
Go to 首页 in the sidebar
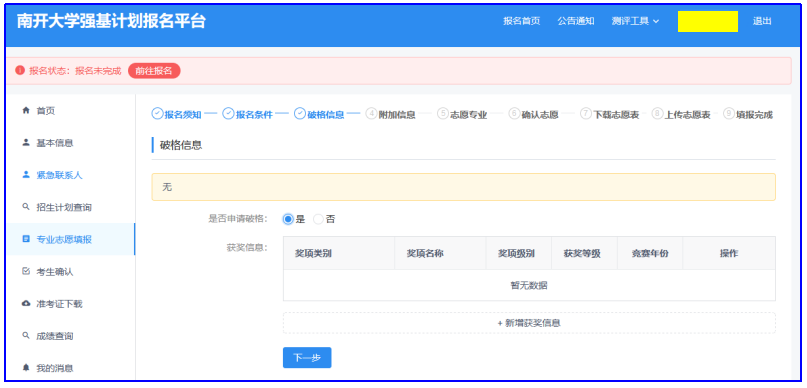coord(71,111)
